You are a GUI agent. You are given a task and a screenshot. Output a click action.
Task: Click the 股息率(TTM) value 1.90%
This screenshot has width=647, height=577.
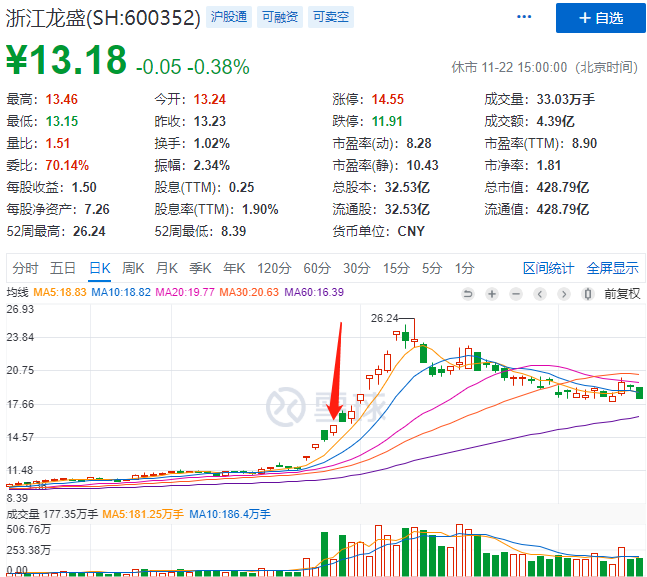point(260,209)
